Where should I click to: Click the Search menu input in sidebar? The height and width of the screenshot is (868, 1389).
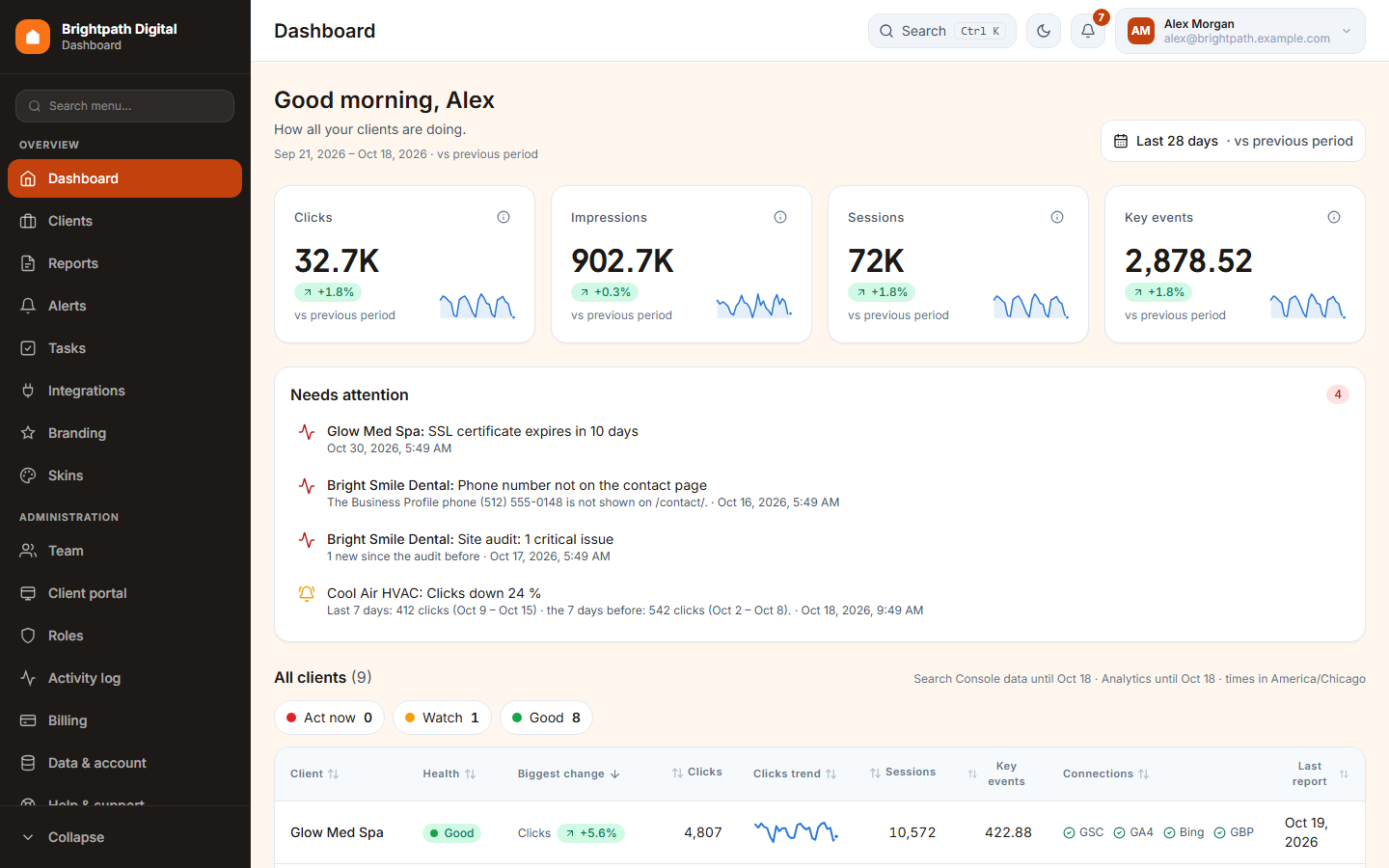124,106
